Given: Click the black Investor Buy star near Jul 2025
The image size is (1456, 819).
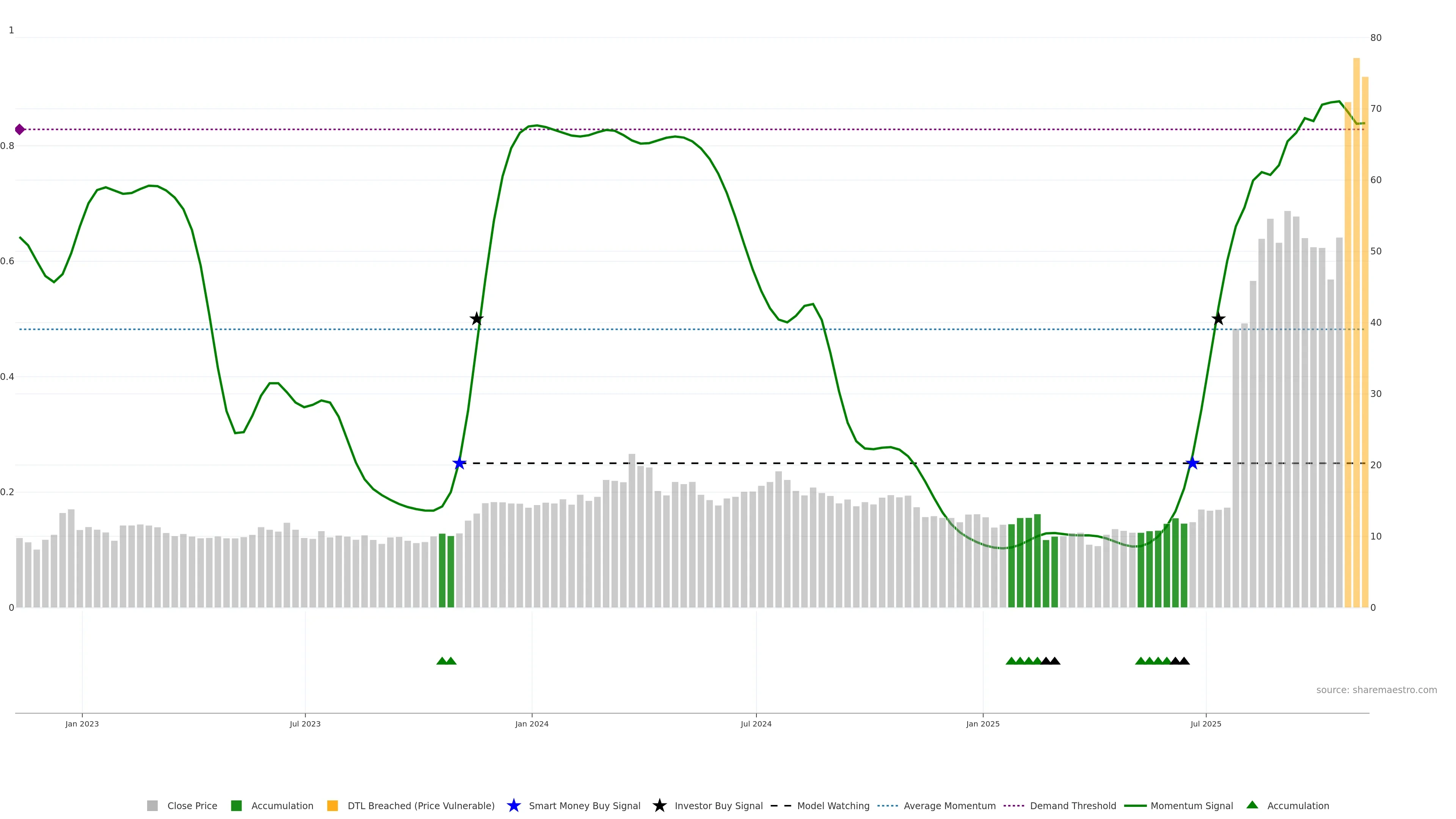Looking at the screenshot, I should (x=1218, y=319).
